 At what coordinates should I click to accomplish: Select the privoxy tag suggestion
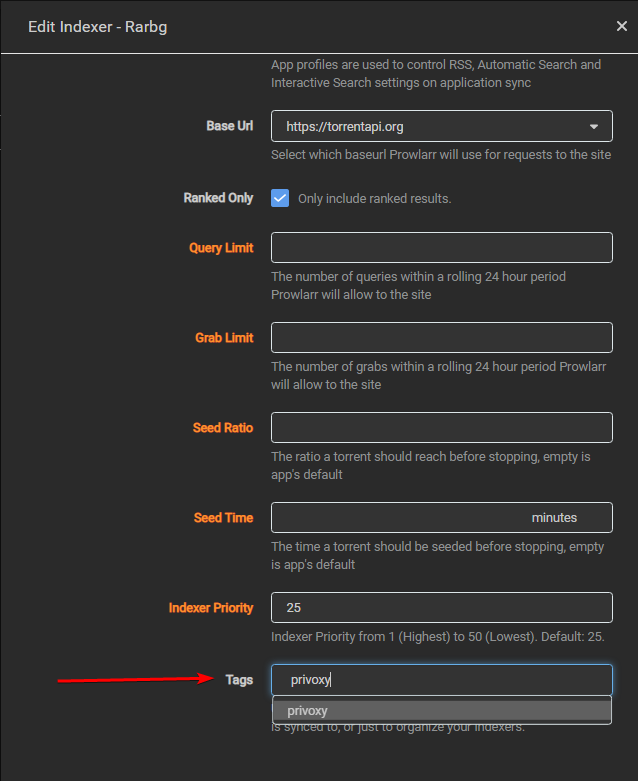pyautogui.click(x=441, y=711)
